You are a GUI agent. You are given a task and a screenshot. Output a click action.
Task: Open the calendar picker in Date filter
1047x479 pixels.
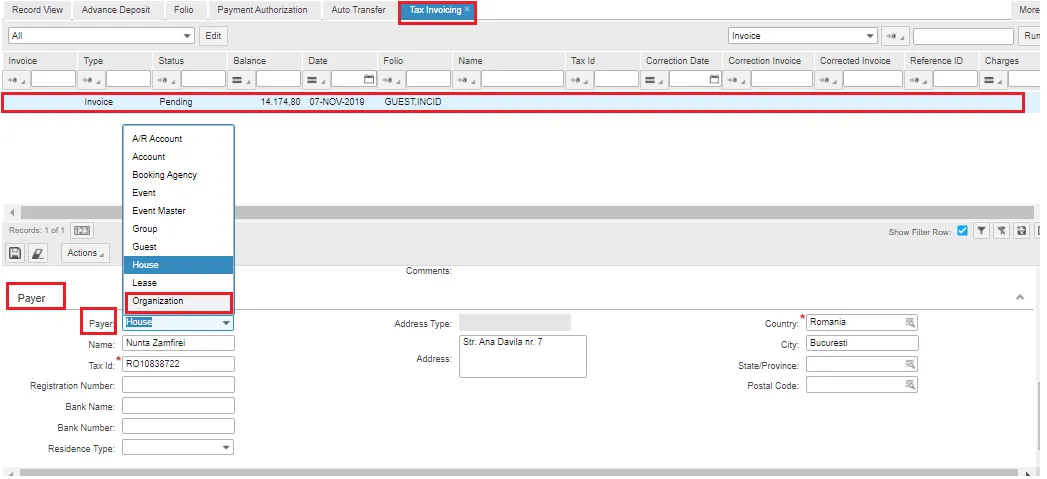pos(369,79)
